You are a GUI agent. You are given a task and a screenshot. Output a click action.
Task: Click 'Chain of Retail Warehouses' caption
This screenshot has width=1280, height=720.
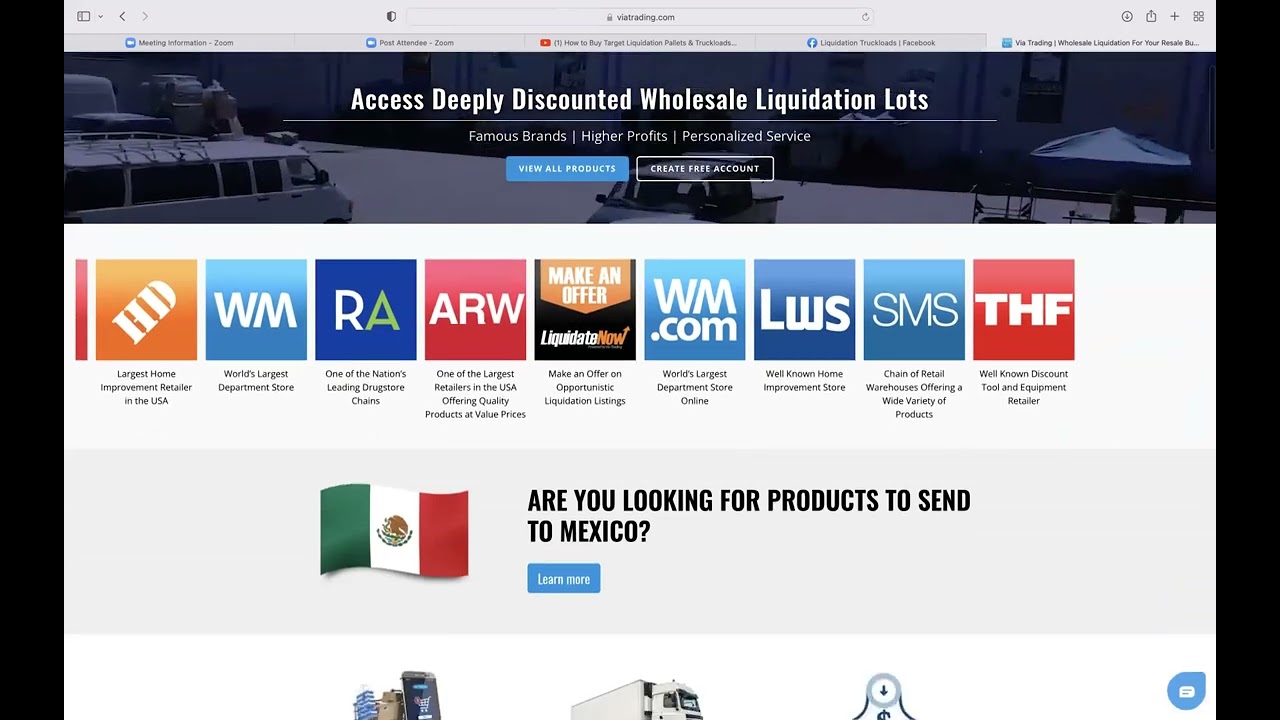point(914,394)
